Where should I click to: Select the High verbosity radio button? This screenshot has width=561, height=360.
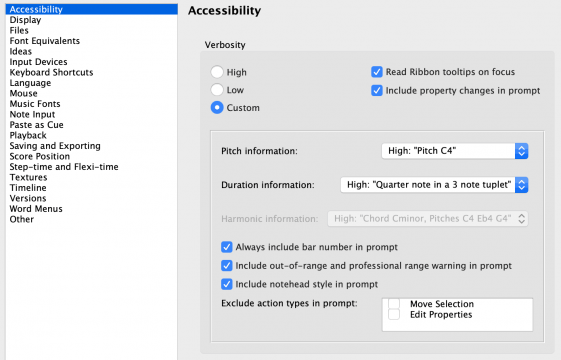coord(217,72)
